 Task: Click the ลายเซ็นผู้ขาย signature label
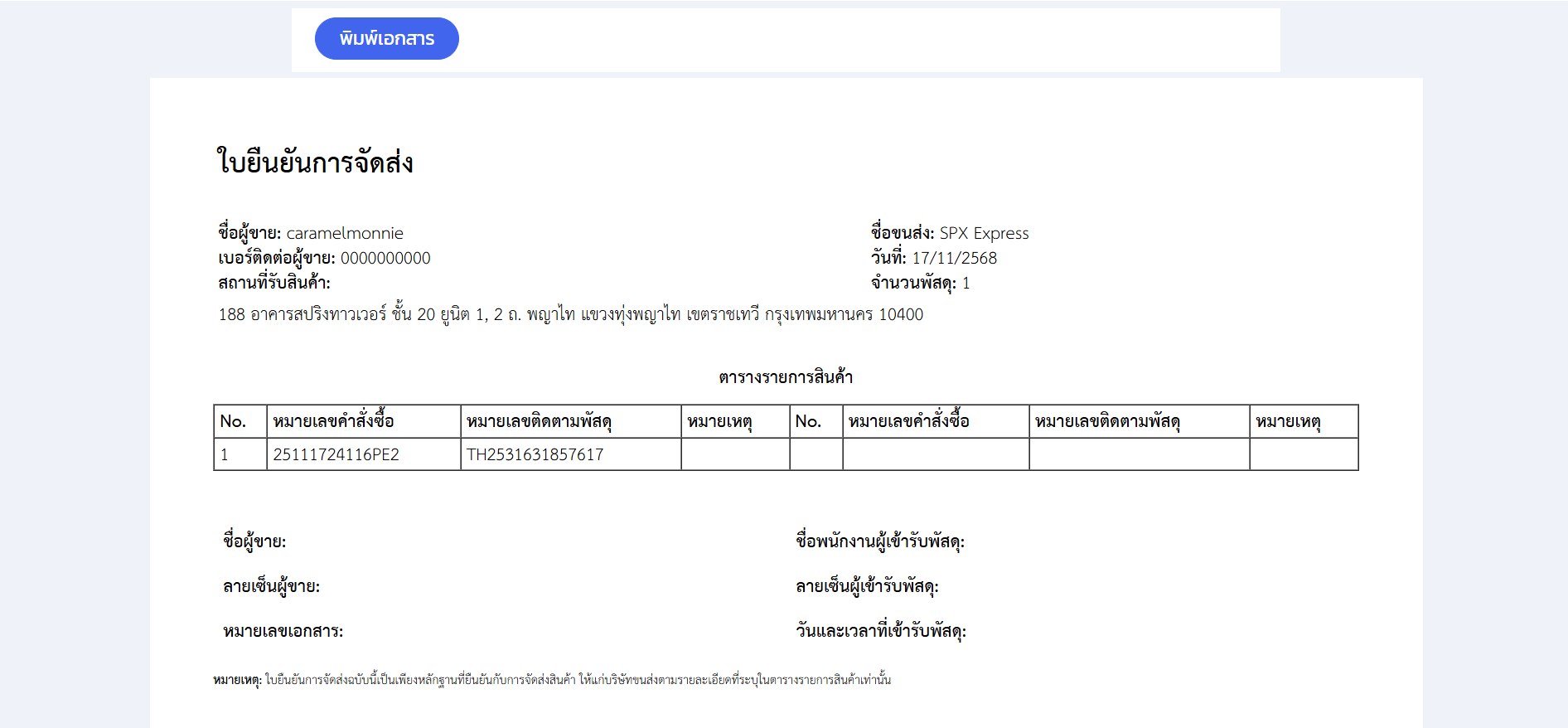[271, 587]
